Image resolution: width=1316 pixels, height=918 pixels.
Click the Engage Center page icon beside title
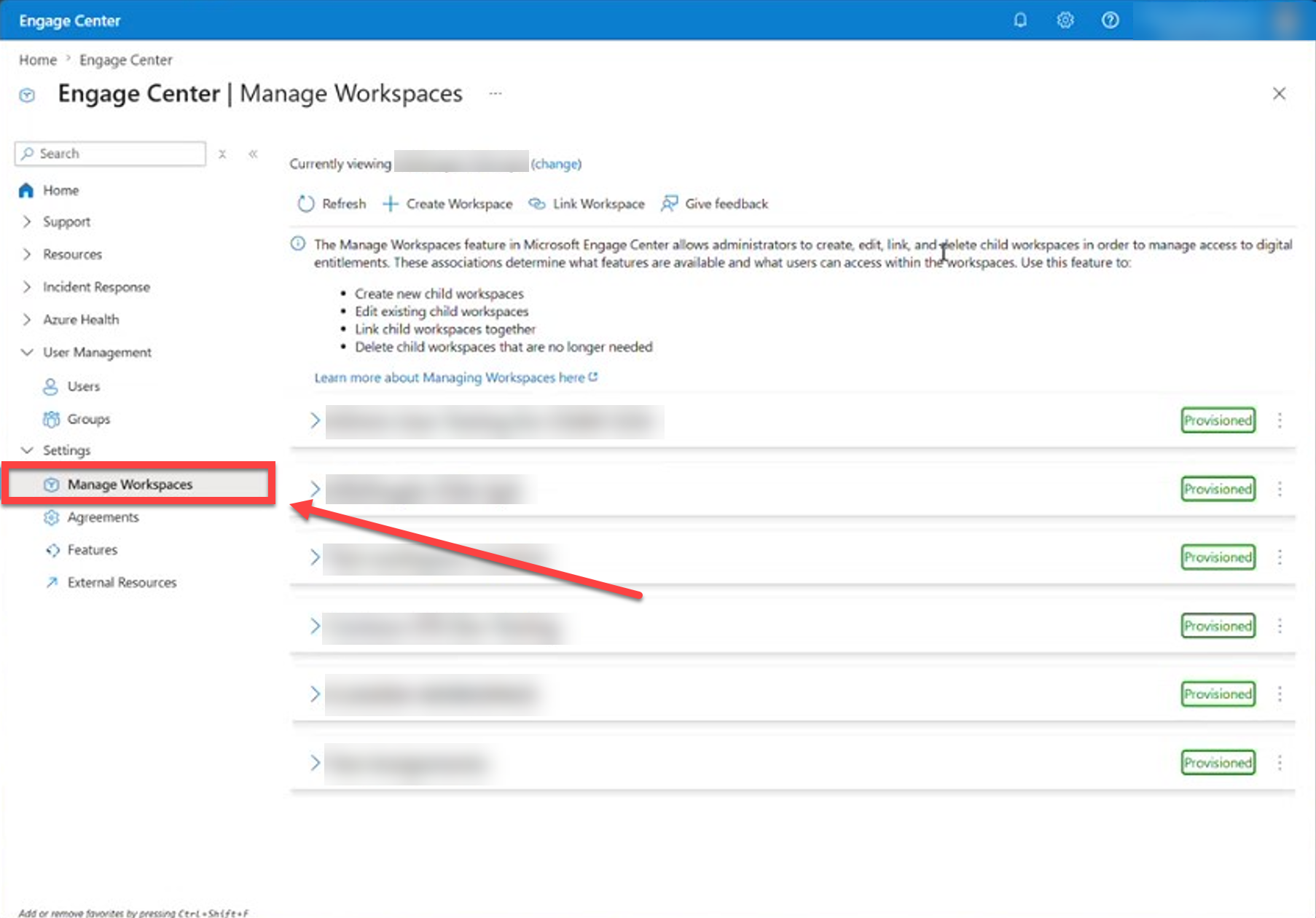click(27, 95)
